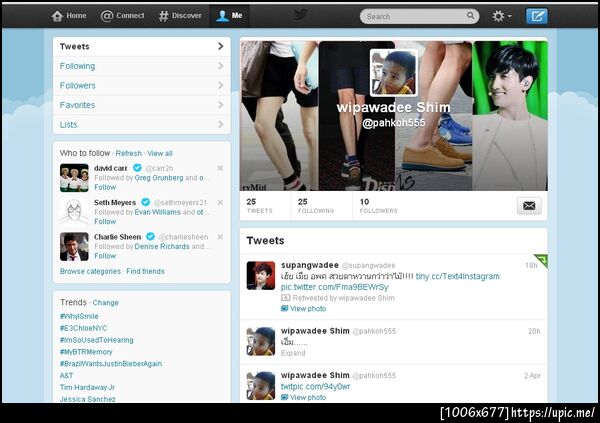This screenshot has width=600, height=423.
Task: Click the chevron beside Favorites
Action: click(x=220, y=105)
